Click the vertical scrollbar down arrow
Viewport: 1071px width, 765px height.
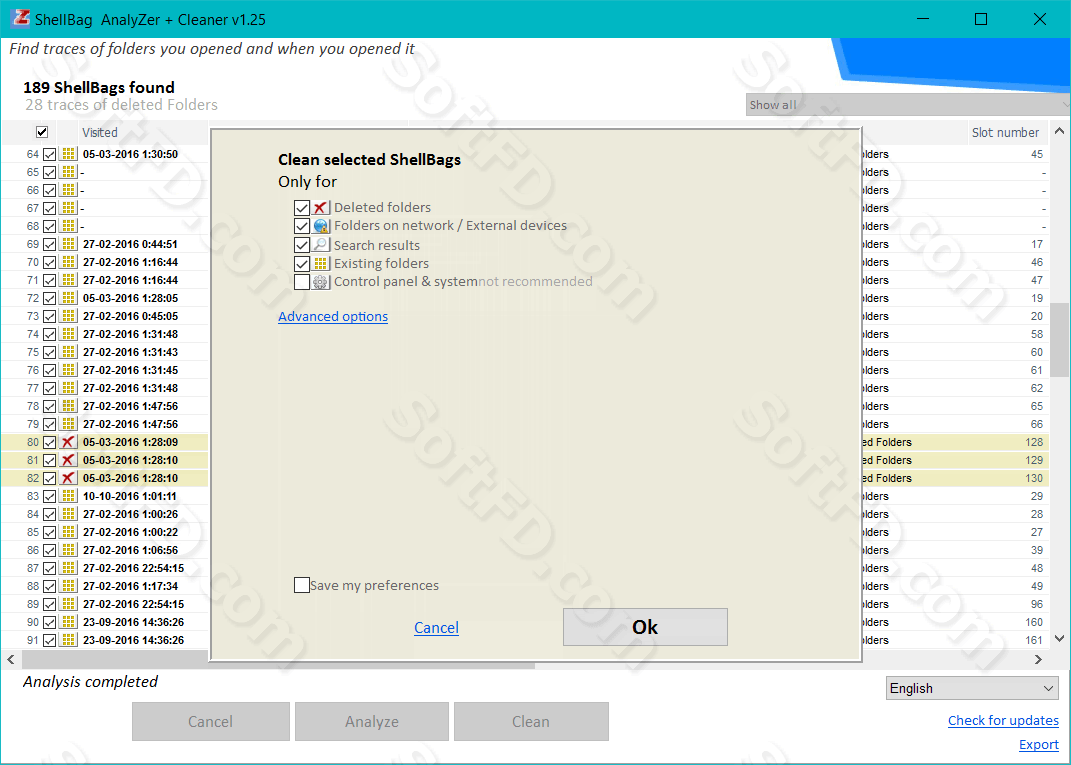click(x=1059, y=639)
